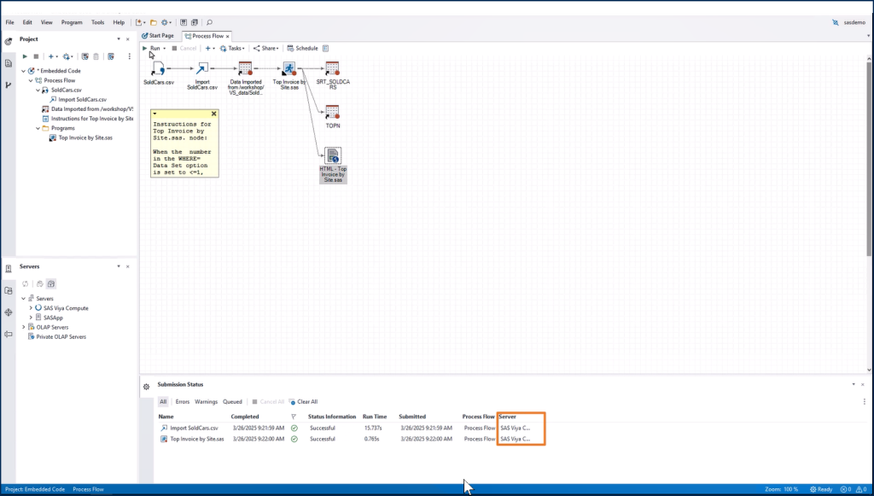Click the Servers pane icon in left sidebar

pos(8,269)
